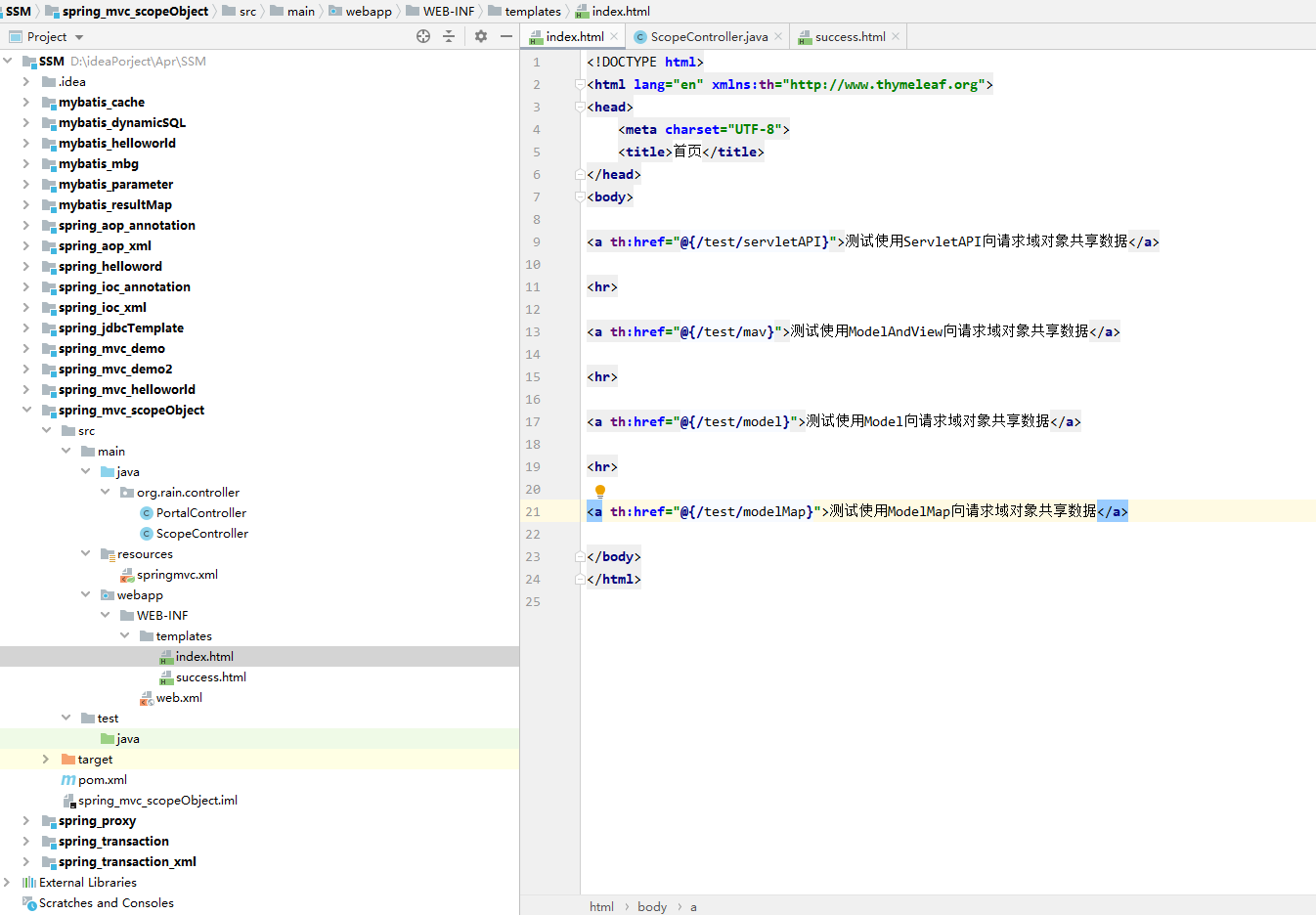Expand the target folder
The width and height of the screenshot is (1316, 915).
point(46,759)
